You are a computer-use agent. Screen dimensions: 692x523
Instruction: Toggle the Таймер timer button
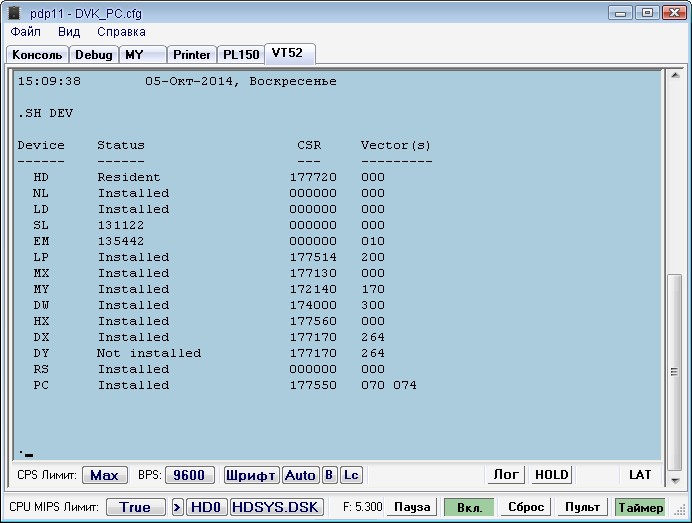pyautogui.click(x=640, y=507)
